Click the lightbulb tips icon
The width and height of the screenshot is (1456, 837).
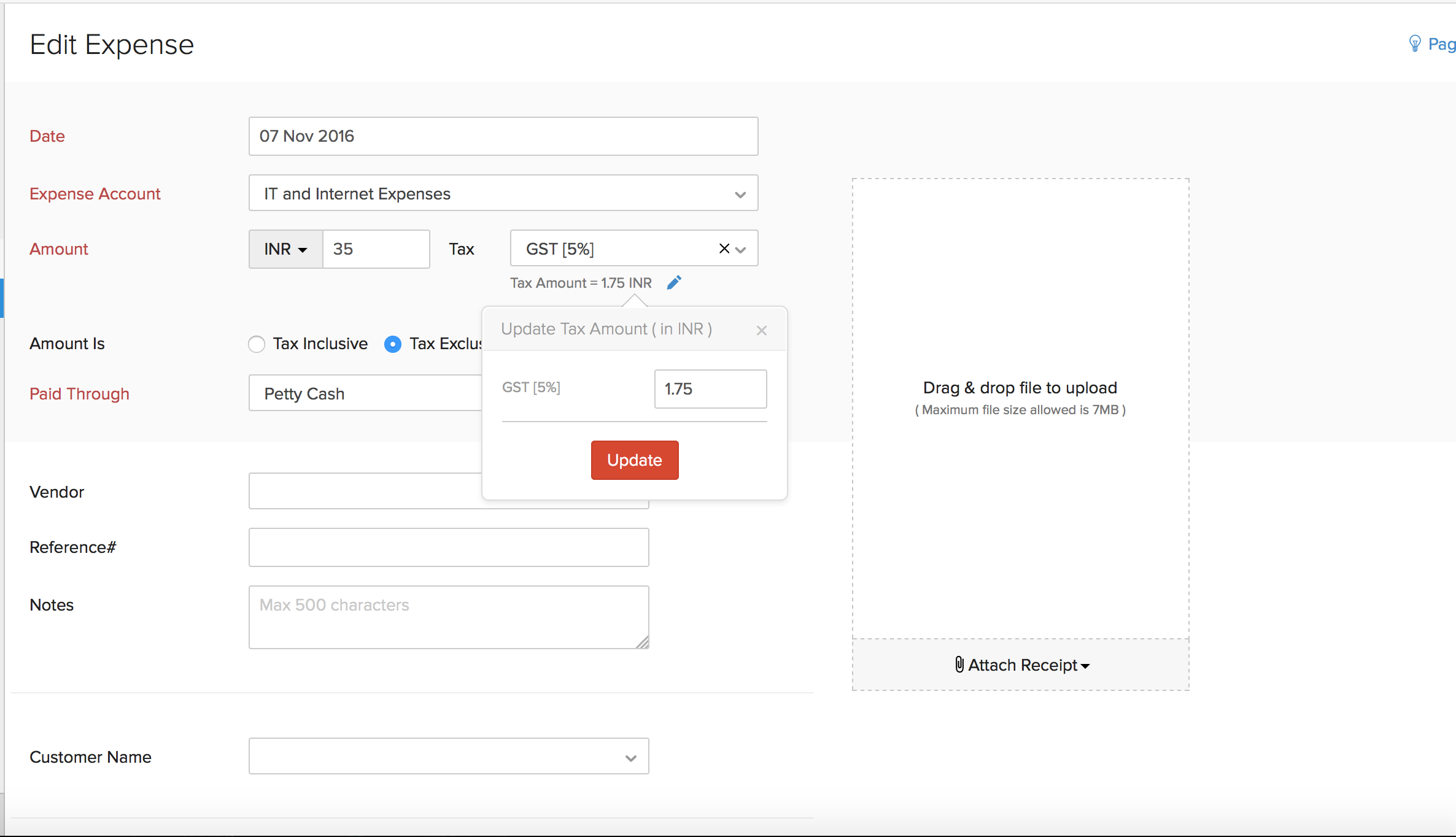1415,44
